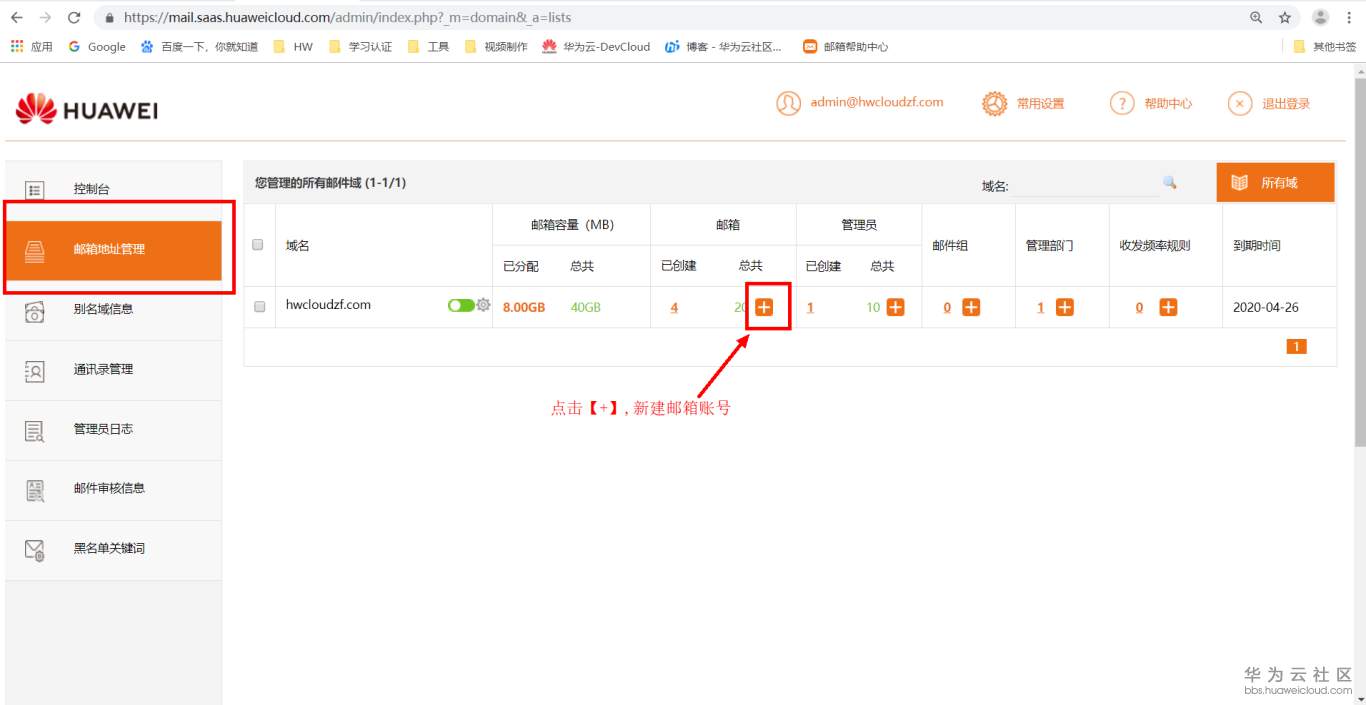Open the 控制台 sidebar item

coord(113,190)
